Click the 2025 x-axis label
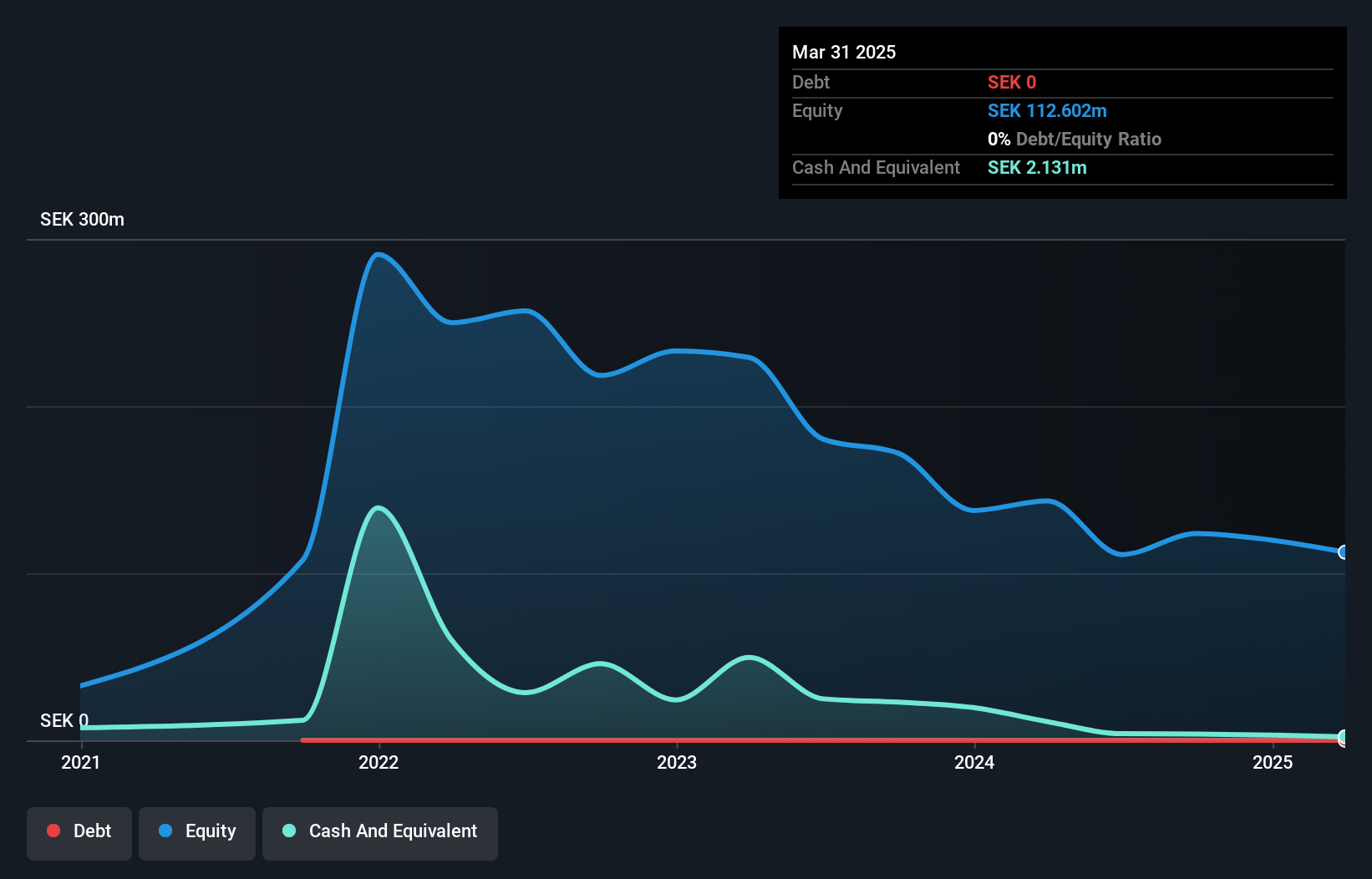Viewport: 1372px width, 879px height. (x=1273, y=762)
